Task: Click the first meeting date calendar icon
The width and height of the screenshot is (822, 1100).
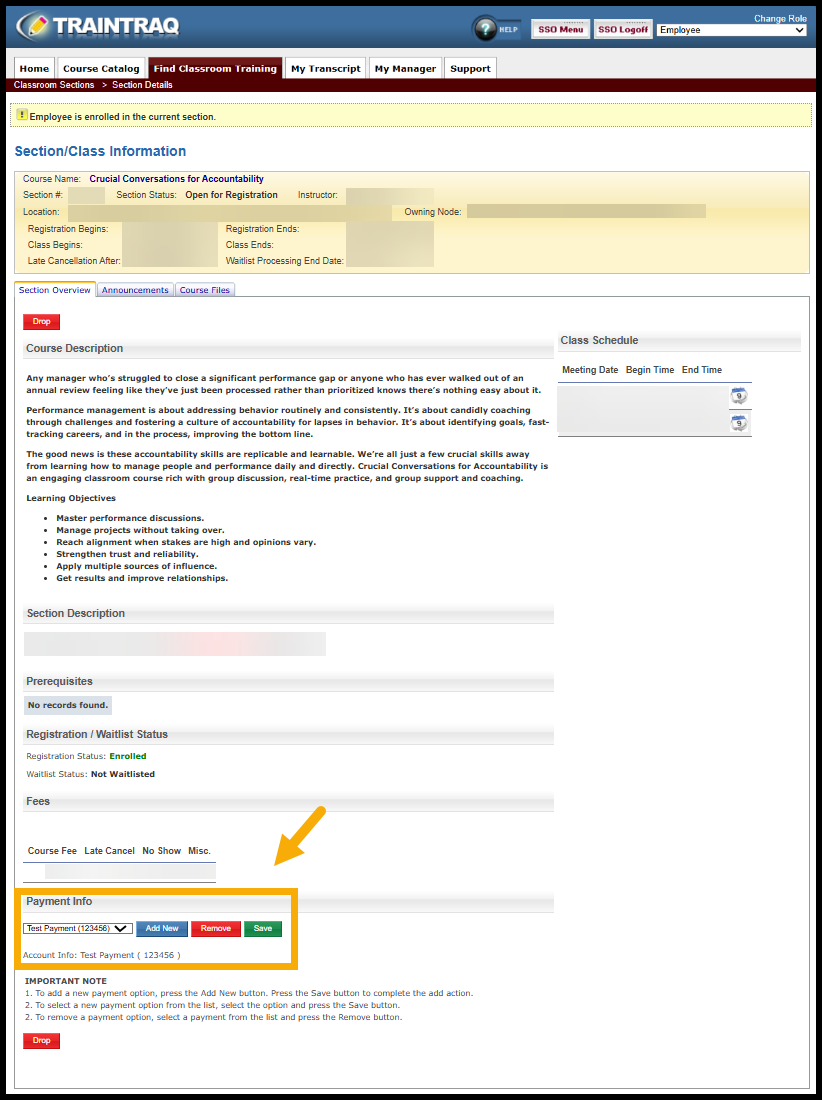Action: coord(739,395)
